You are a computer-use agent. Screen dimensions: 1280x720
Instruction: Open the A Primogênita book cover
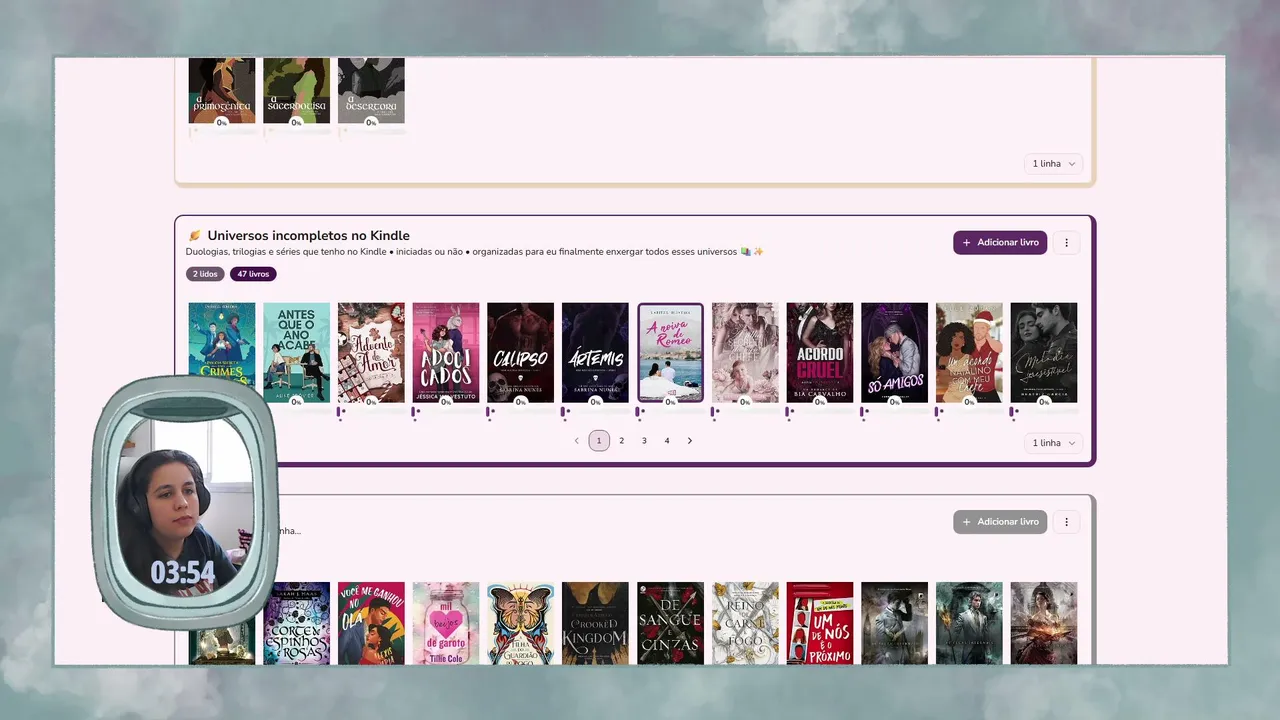point(222,90)
